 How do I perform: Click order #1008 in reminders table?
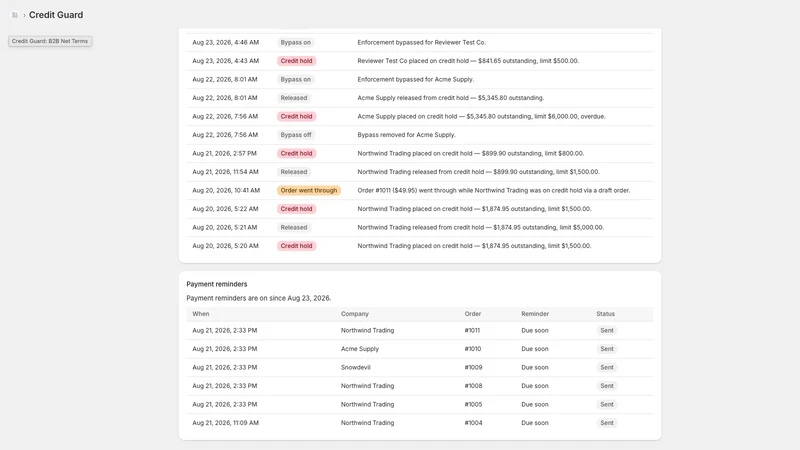[x=473, y=386]
